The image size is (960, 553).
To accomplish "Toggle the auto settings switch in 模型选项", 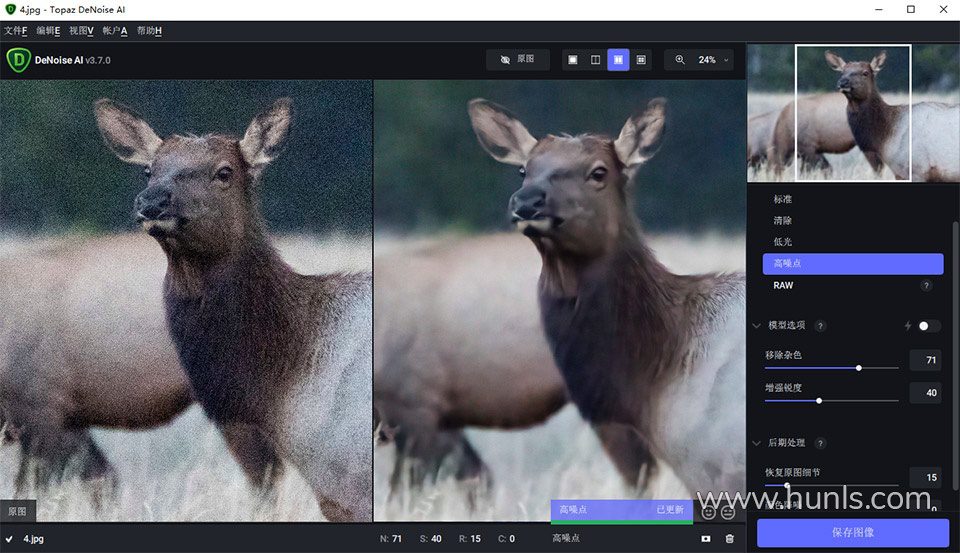I will click(x=929, y=326).
